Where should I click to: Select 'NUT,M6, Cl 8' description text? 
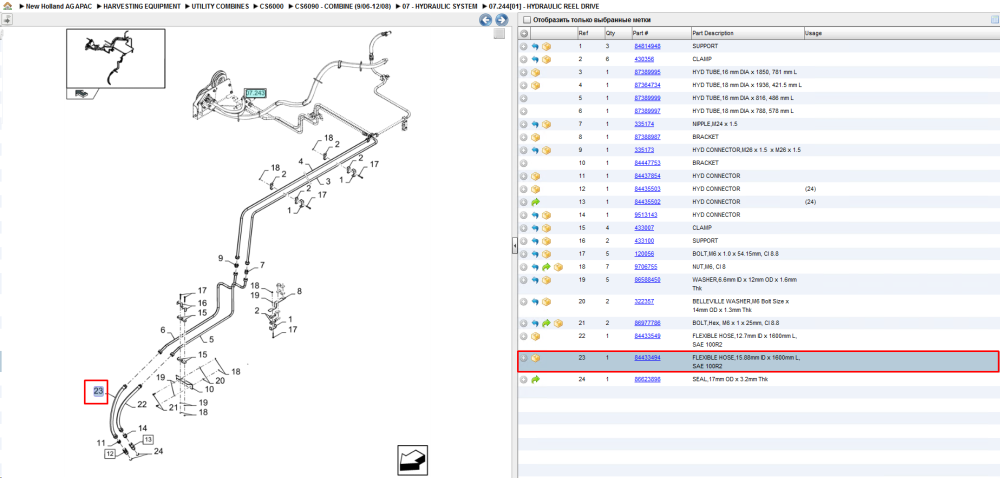pos(709,267)
